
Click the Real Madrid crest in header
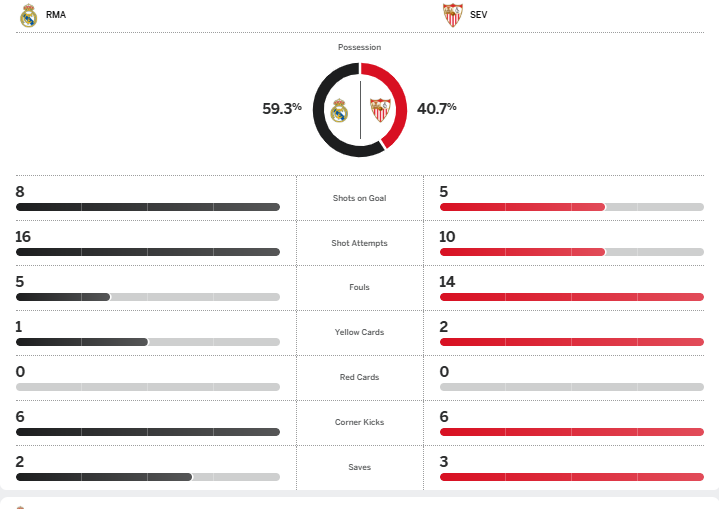coord(28,15)
